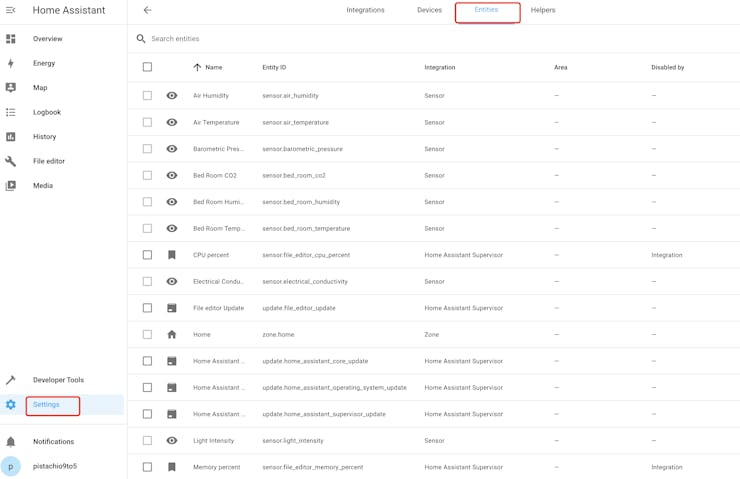
Task: Open the Overview dashboard icon
Action: point(11,39)
